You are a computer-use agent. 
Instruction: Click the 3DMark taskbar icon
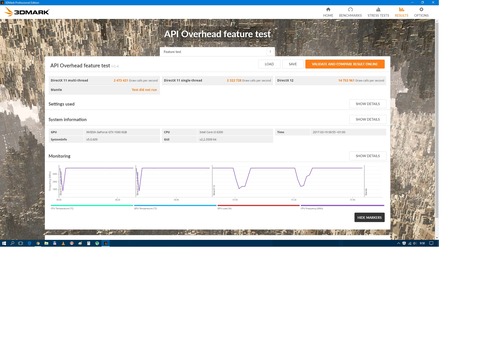(106, 243)
